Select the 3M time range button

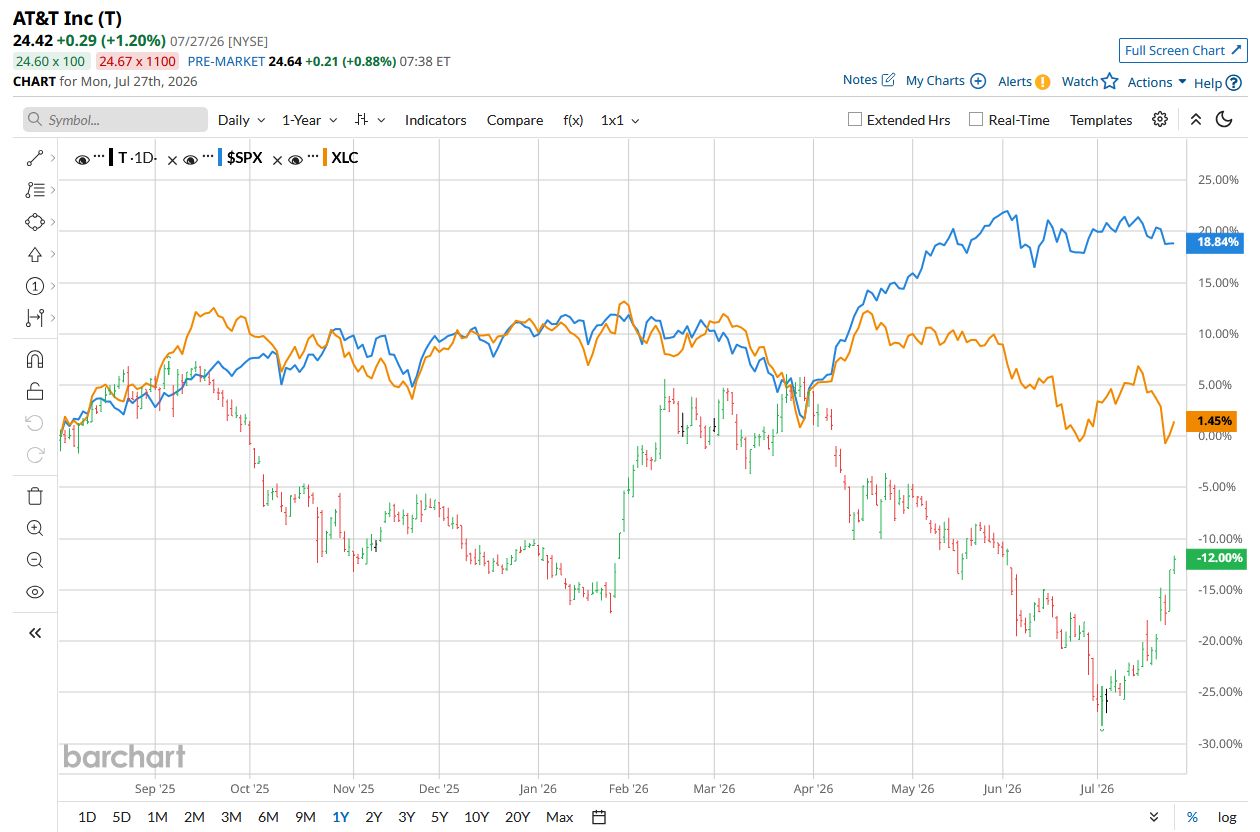[231, 817]
